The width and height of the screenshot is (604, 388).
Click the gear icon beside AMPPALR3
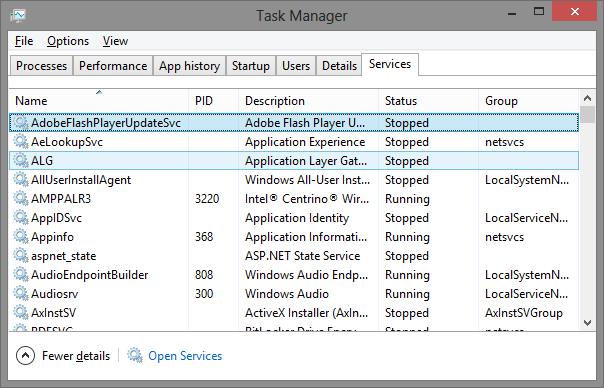[21, 199]
